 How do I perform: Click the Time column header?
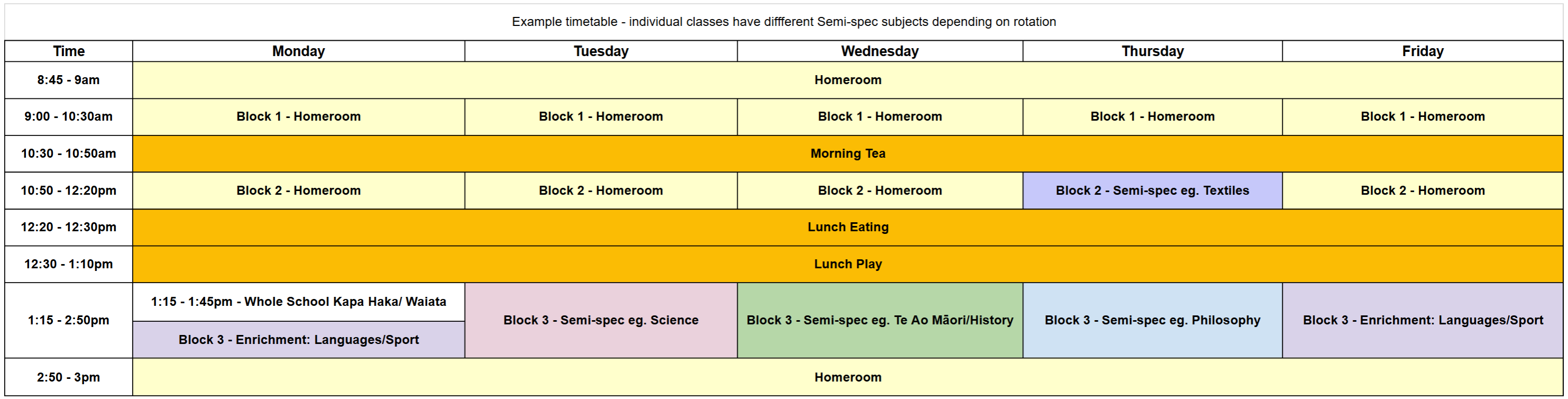pyautogui.click(x=69, y=51)
